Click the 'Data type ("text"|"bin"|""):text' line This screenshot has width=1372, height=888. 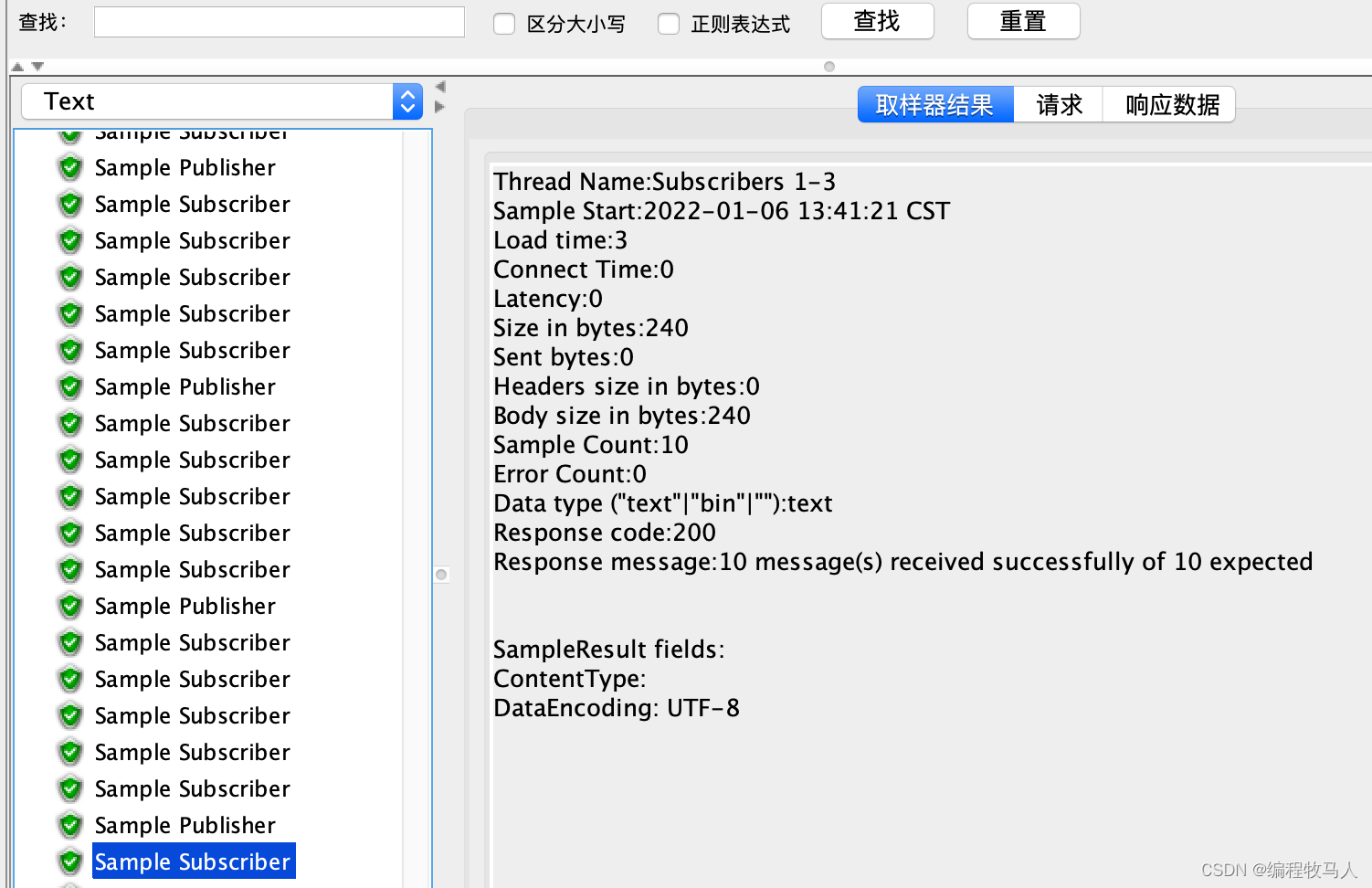tap(663, 503)
